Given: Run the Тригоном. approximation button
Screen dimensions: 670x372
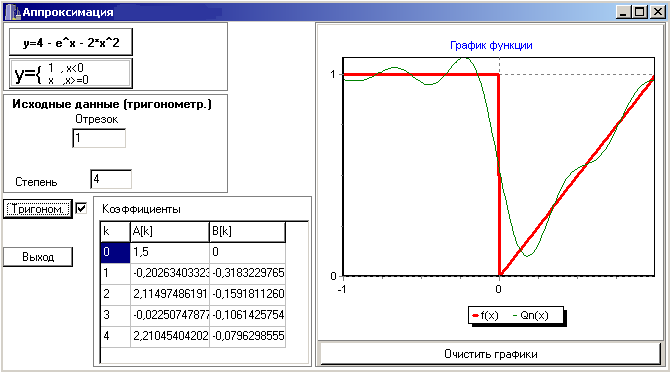Looking at the screenshot, I should [38, 209].
